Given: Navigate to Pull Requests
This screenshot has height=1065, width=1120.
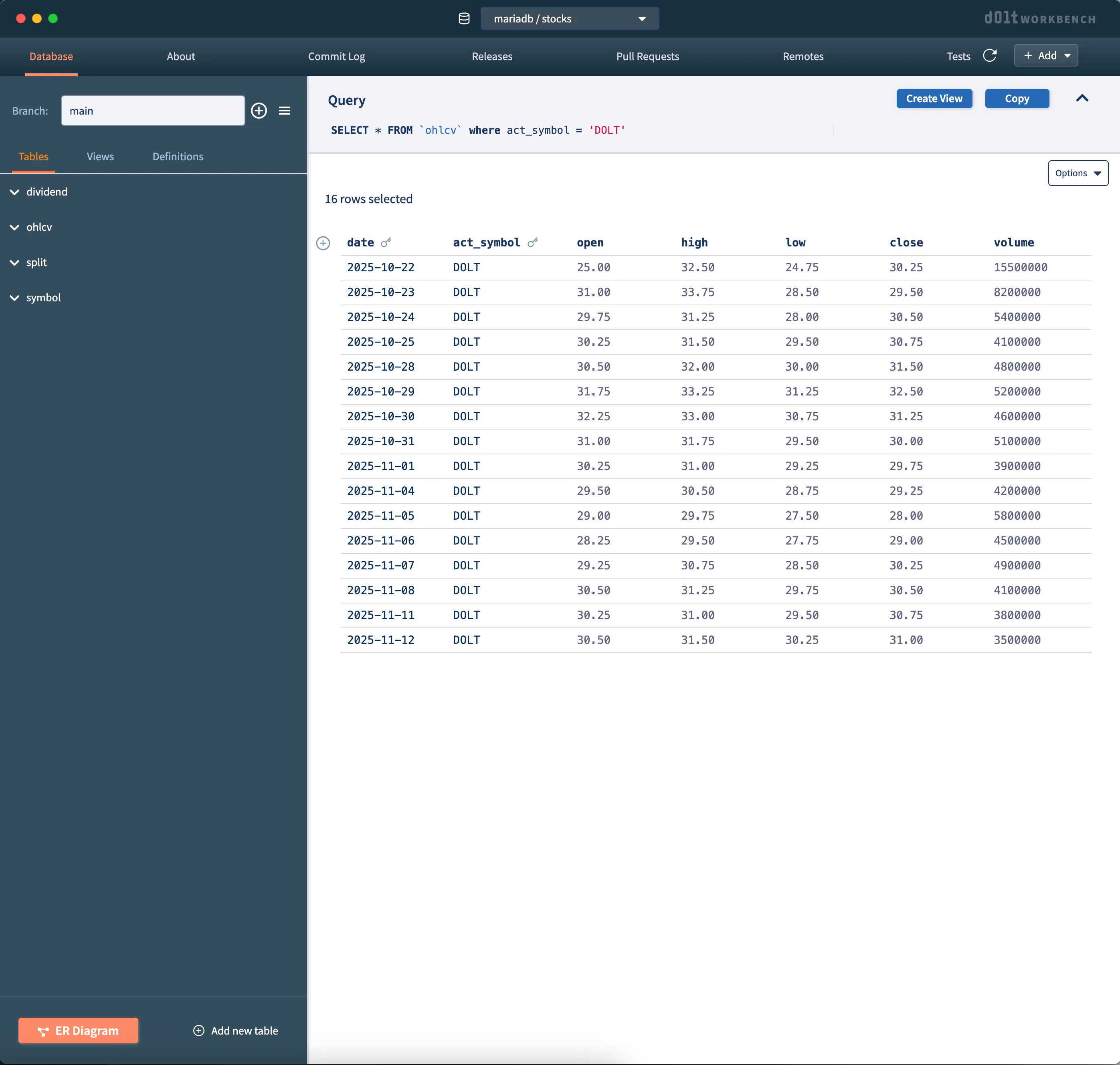Looking at the screenshot, I should click(647, 56).
